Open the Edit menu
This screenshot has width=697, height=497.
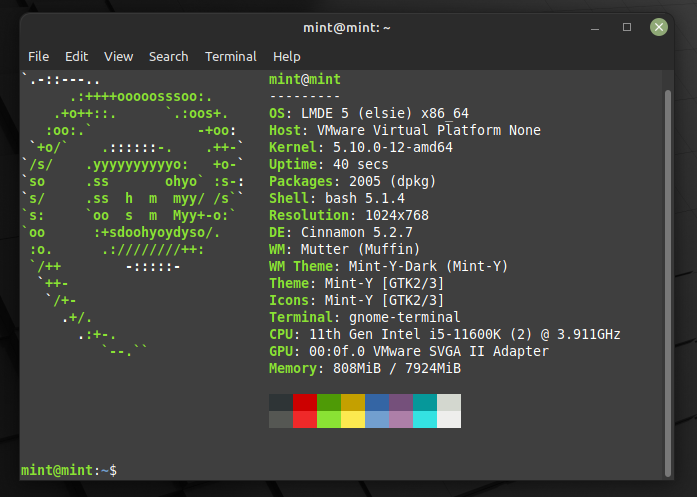point(77,57)
